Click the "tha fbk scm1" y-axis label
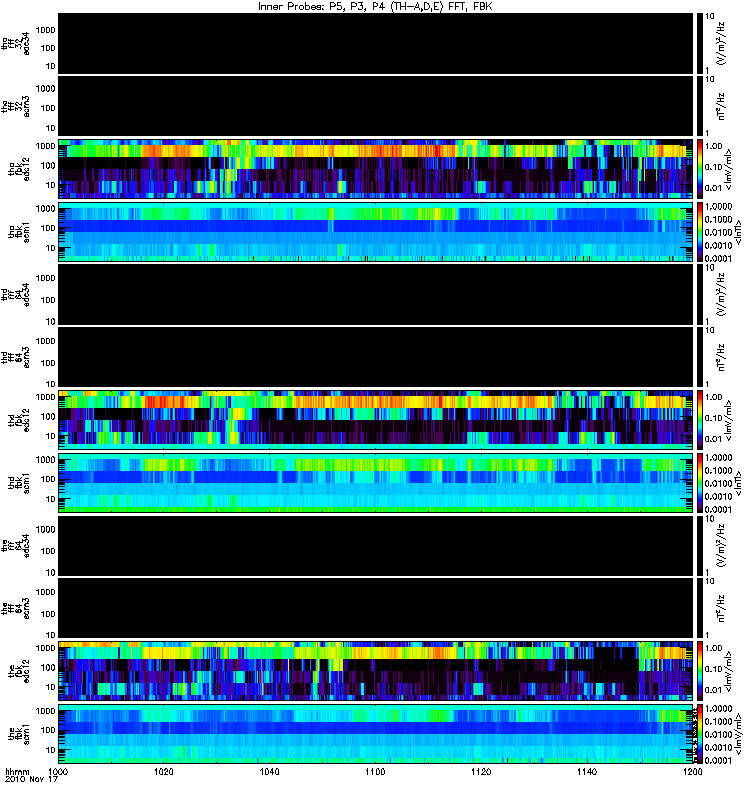 pos(19,232)
